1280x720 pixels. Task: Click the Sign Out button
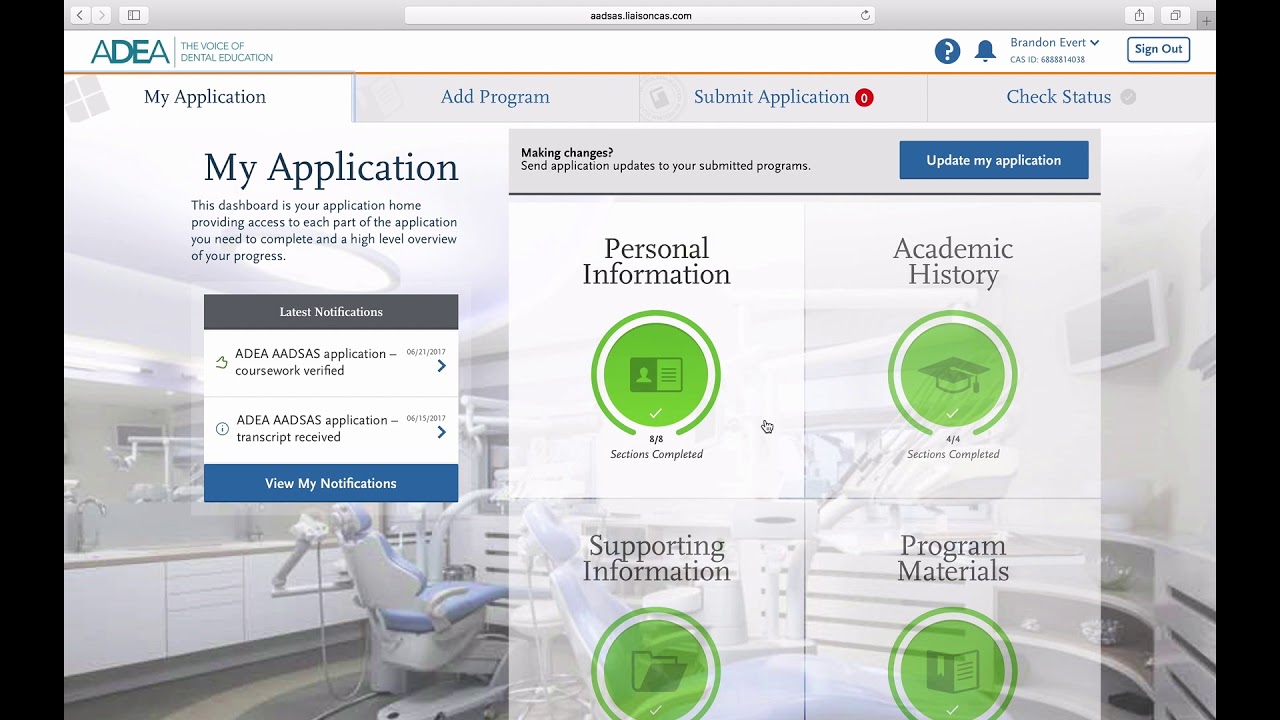(x=1158, y=49)
